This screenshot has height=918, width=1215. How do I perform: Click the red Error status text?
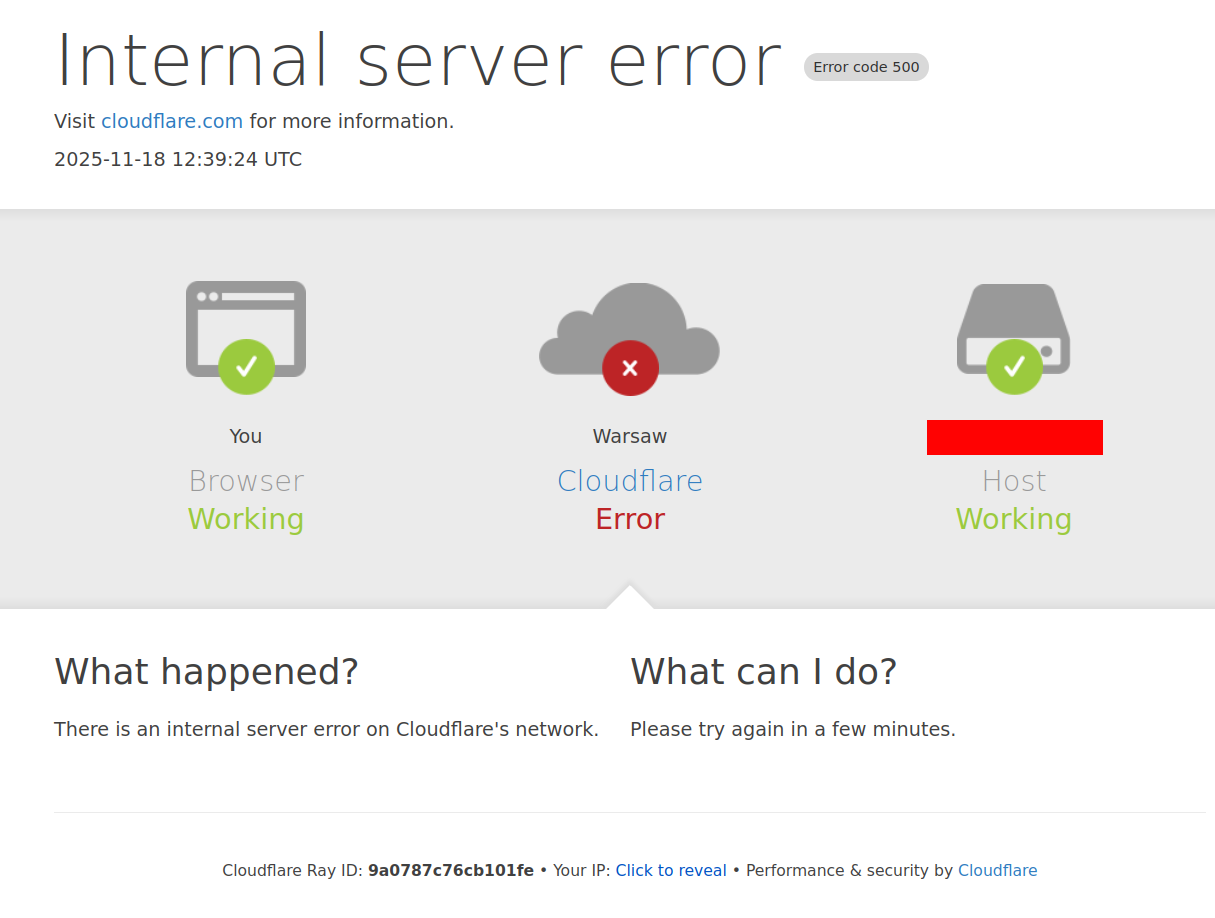tap(630, 519)
